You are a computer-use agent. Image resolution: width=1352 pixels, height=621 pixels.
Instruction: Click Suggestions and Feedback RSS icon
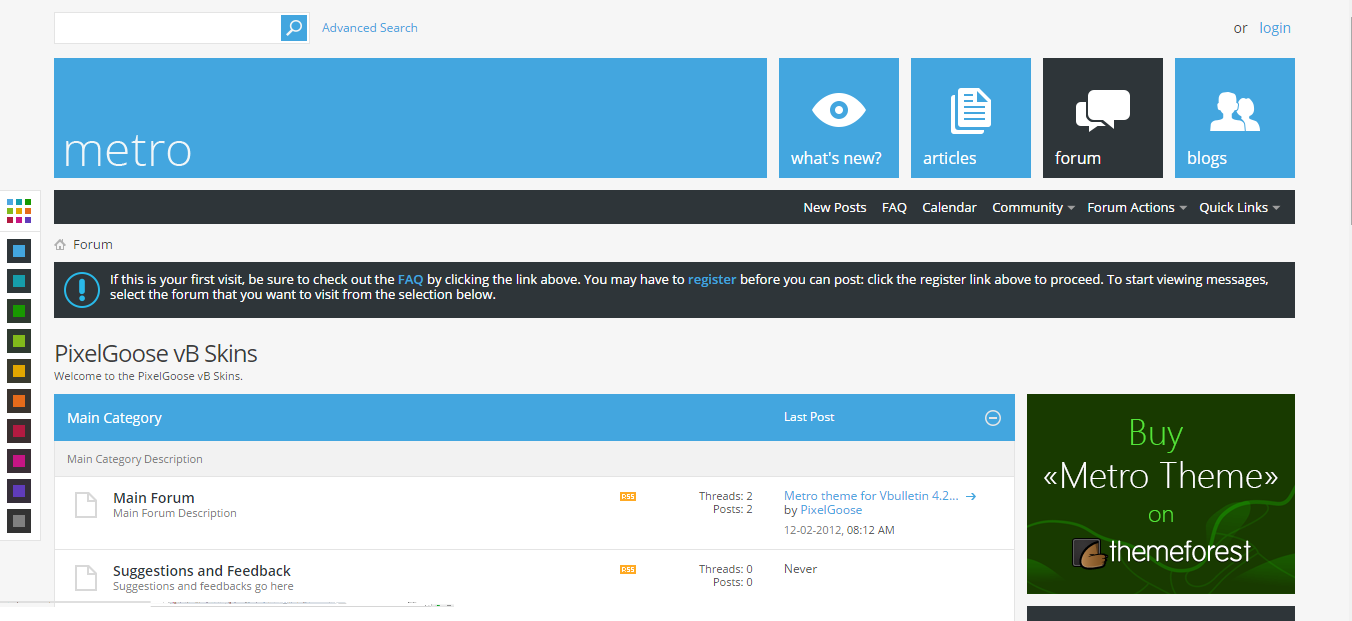(628, 570)
